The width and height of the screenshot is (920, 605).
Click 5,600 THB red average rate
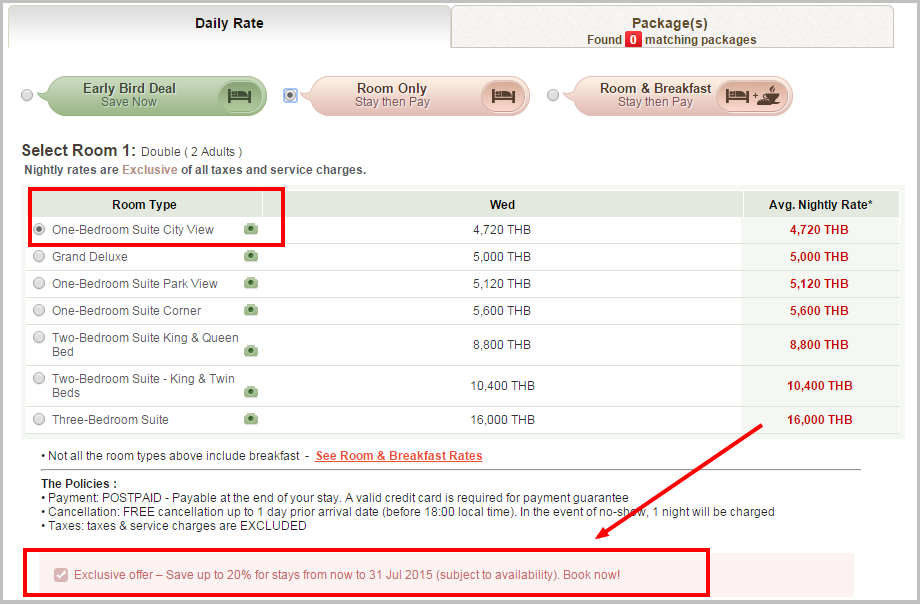click(819, 310)
